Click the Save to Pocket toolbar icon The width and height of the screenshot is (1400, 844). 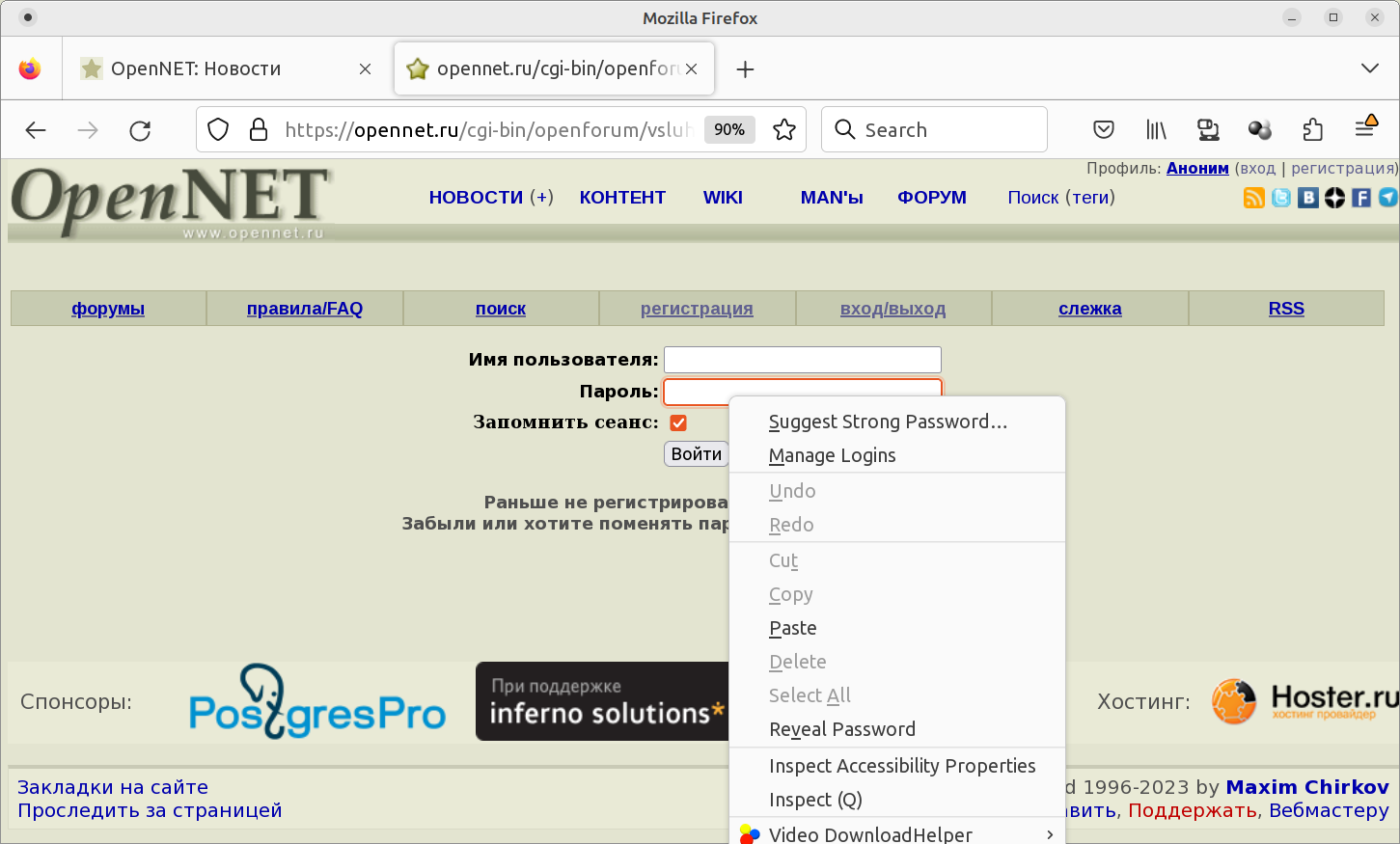[1104, 129]
